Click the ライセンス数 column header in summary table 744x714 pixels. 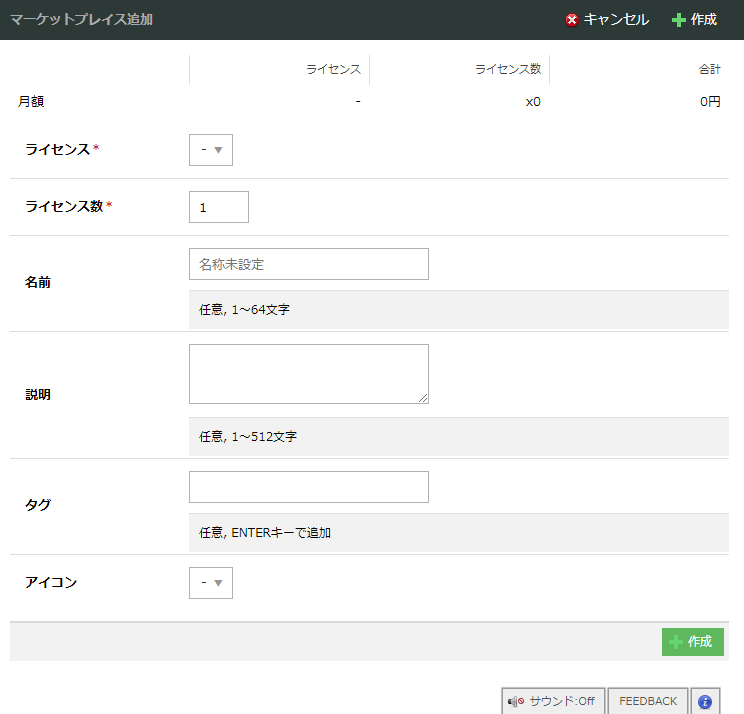click(x=508, y=69)
